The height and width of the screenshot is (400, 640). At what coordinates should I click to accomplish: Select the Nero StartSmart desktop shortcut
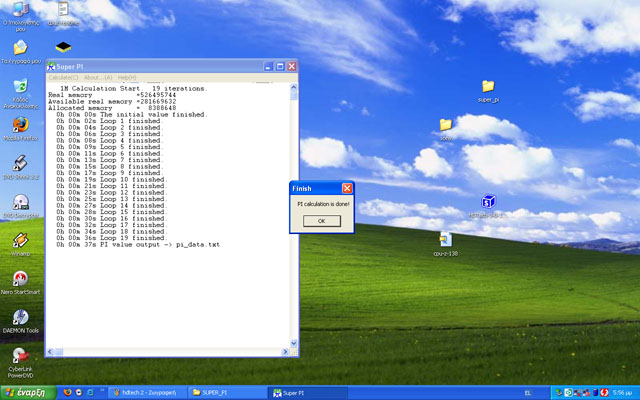20,283
